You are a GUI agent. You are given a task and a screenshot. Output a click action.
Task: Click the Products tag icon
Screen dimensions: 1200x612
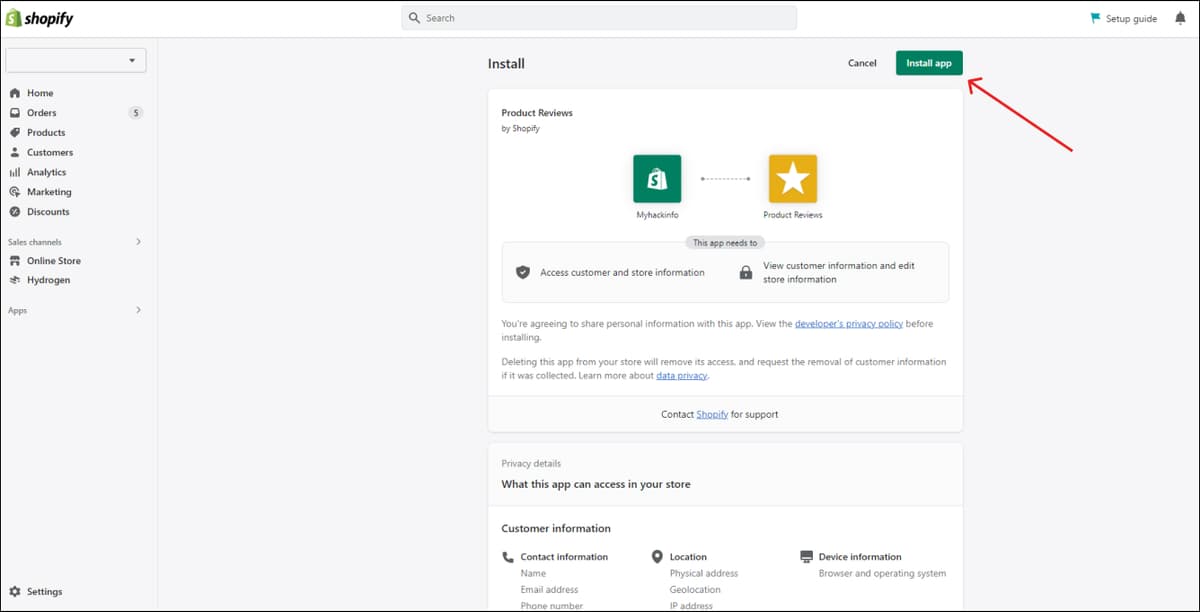(x=15, y=133)
